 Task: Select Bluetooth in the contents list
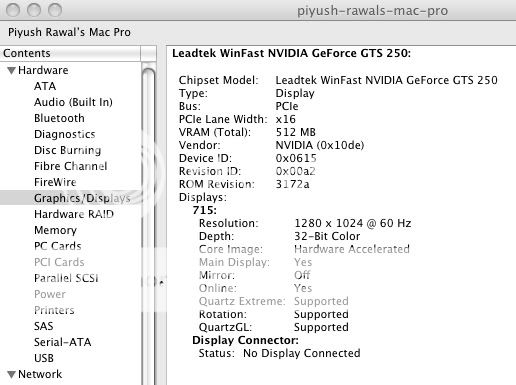point(59,118)
